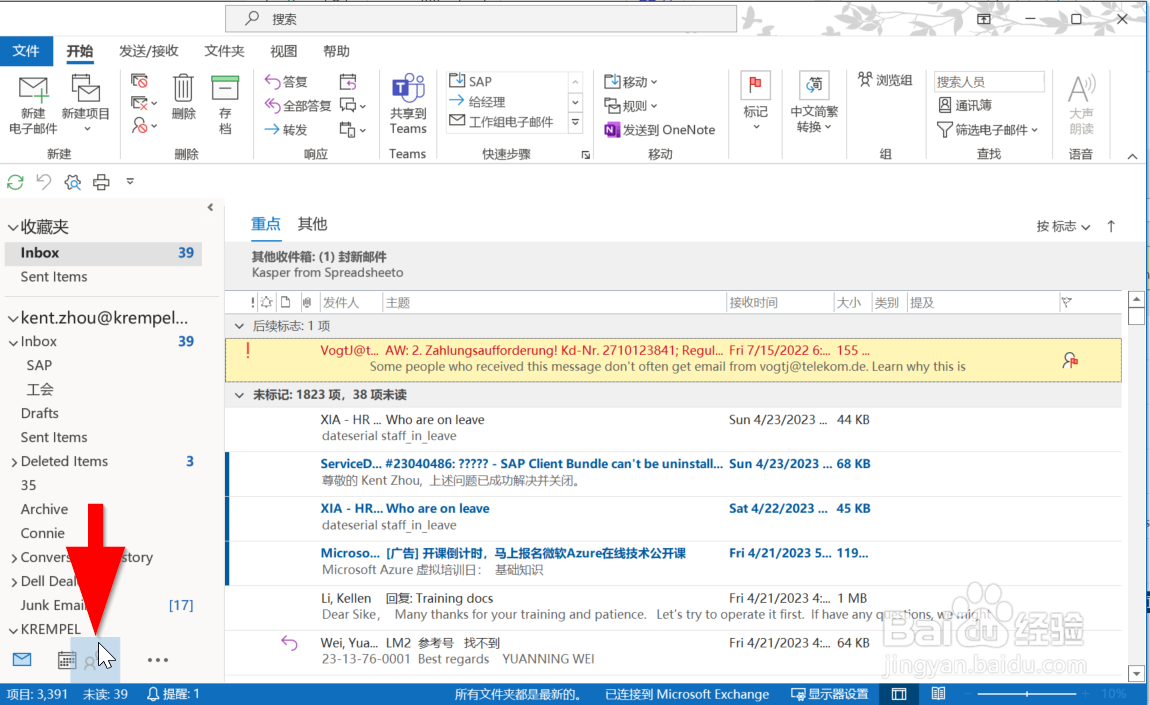Screen dimensions: 1150x705
Task: Open the ServiceD... SAP Client Bundle email
Action: pos(673,472)
